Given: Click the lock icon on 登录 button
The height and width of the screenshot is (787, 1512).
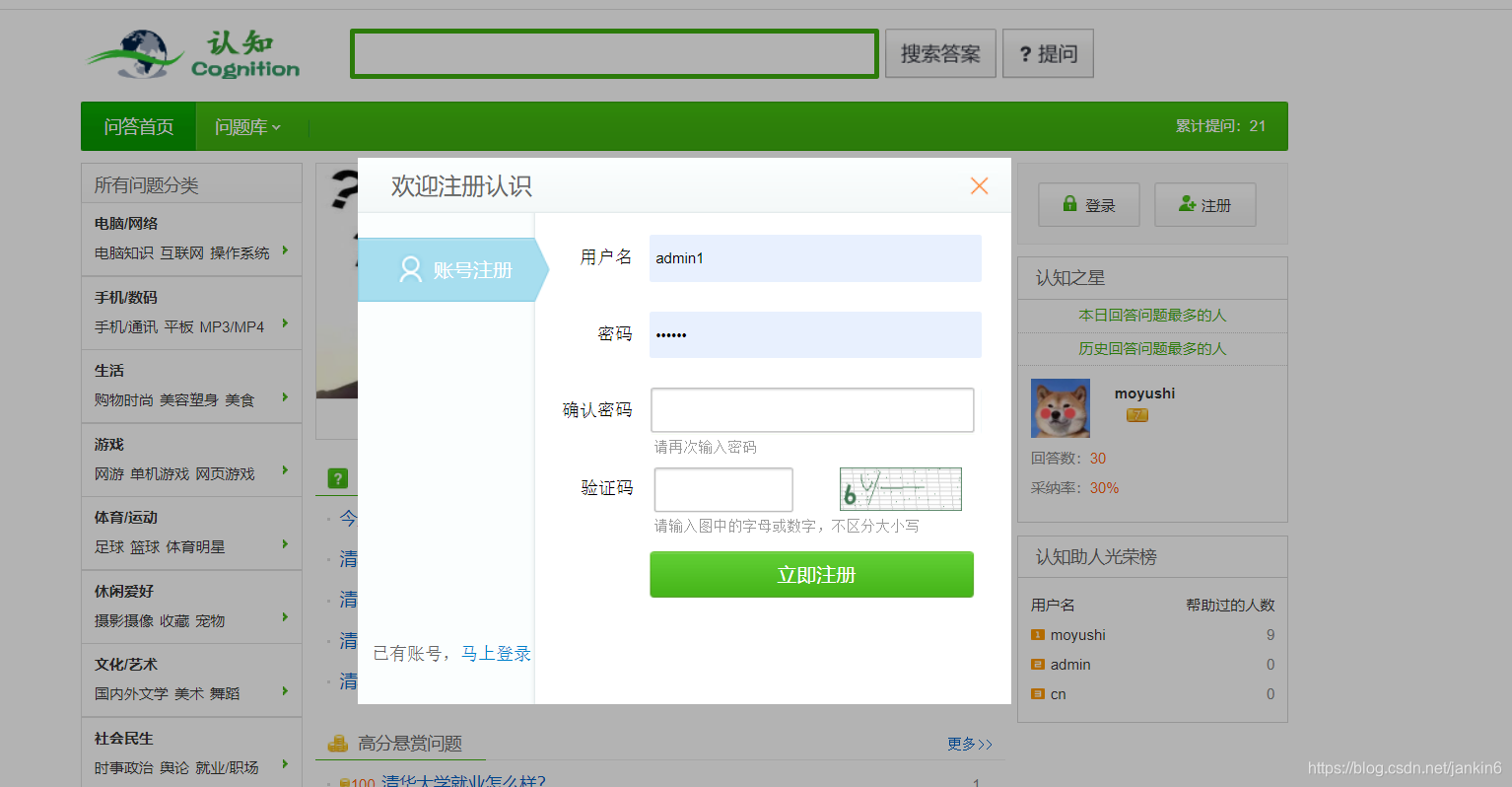Looking at the screenshot, I should [x=1070, y=204].
